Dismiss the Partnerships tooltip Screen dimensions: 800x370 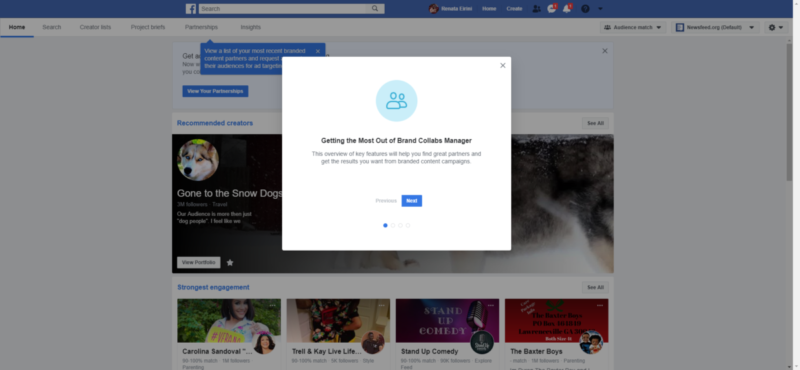318,51
